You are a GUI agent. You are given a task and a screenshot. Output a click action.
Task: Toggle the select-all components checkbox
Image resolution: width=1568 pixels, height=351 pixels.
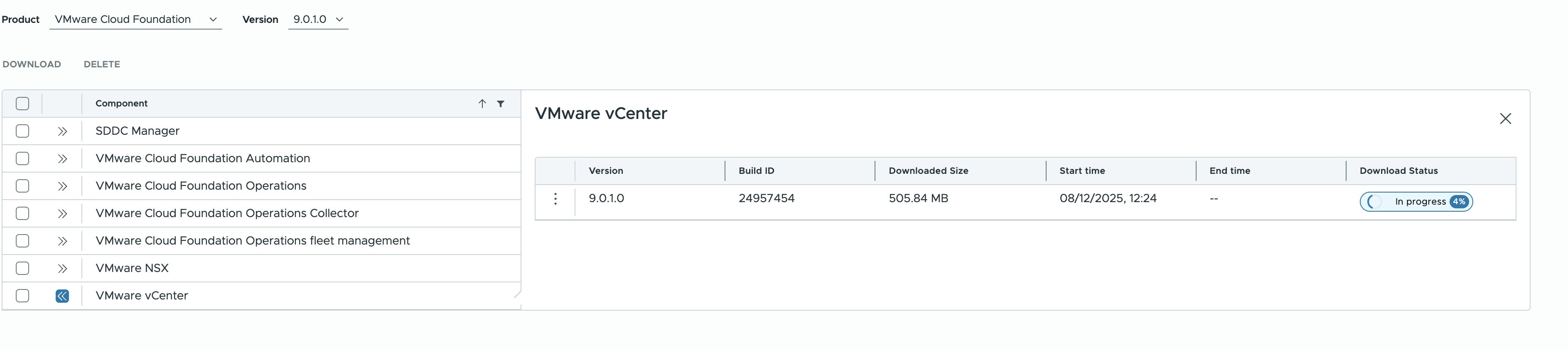click(x=22, y=104)
